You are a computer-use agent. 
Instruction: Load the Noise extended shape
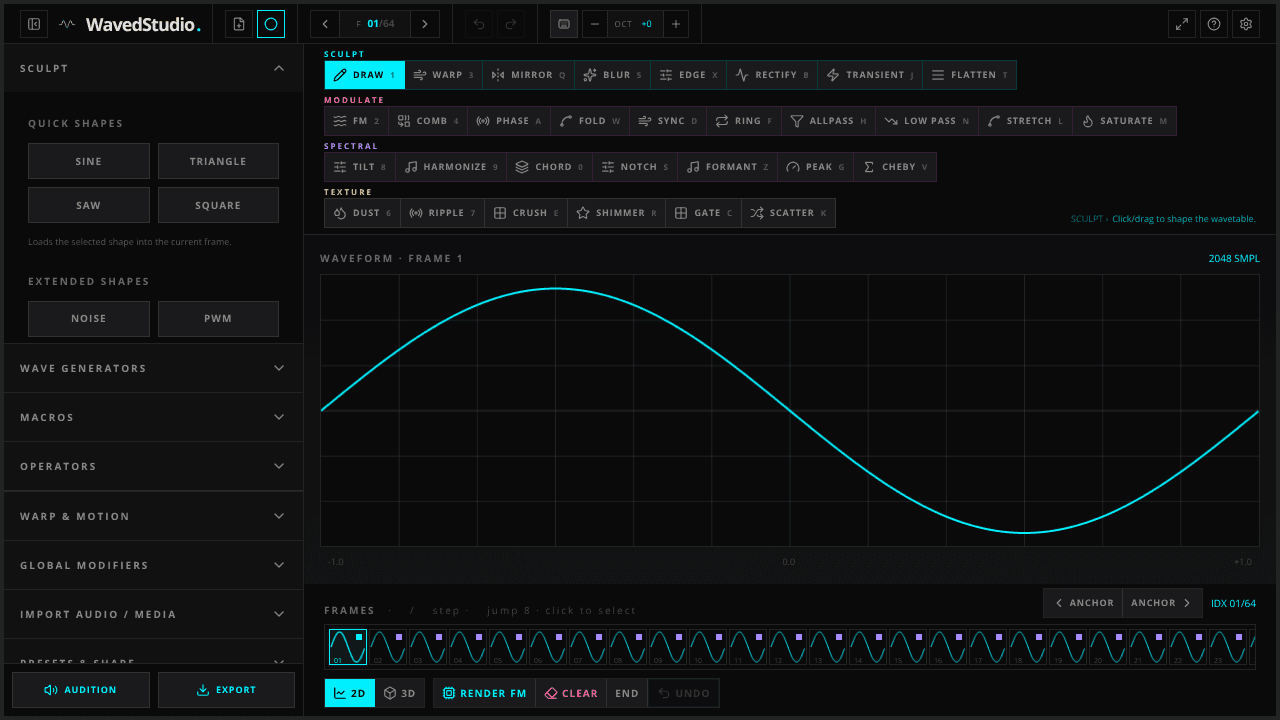pos(89,319)
